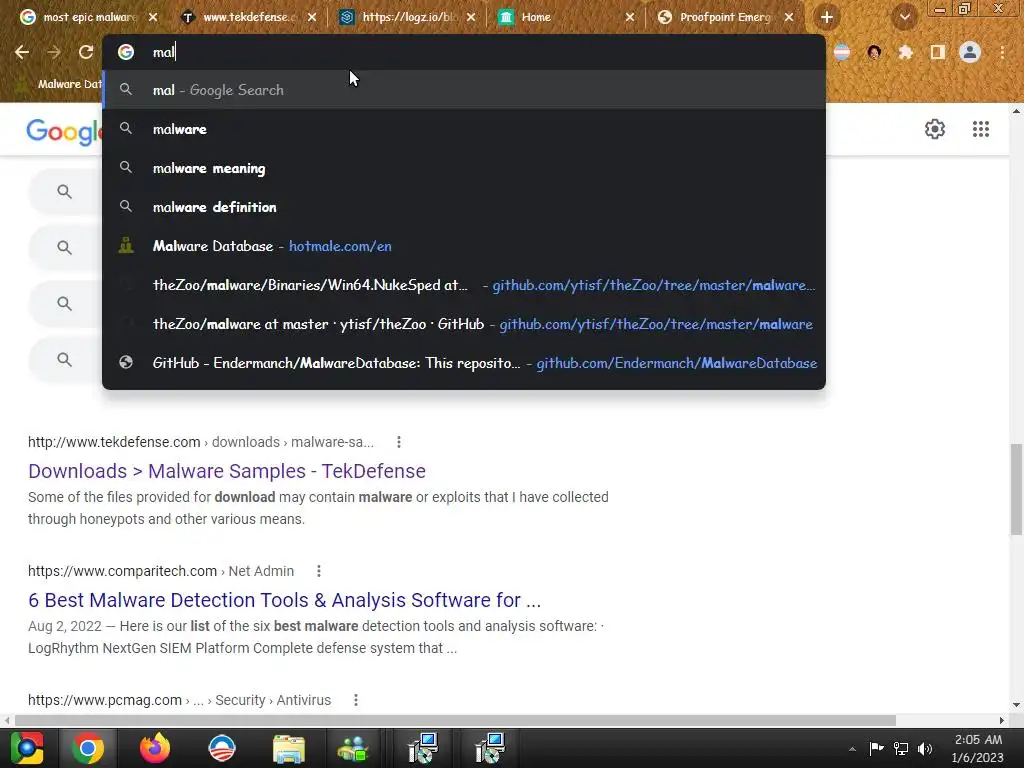This screenshot has width=1024, height=768.
Task: Open a new browser tab
Action: pos(827,18)
